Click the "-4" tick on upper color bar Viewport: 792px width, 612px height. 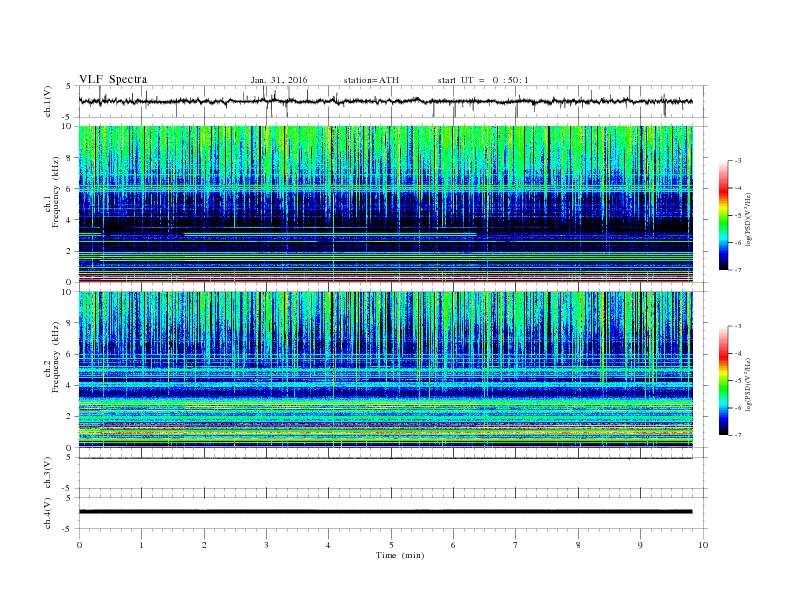(737, 188)
